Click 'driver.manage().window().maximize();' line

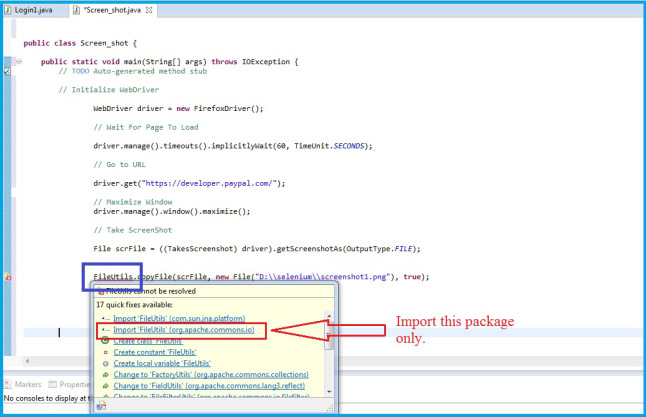point(172,211)
